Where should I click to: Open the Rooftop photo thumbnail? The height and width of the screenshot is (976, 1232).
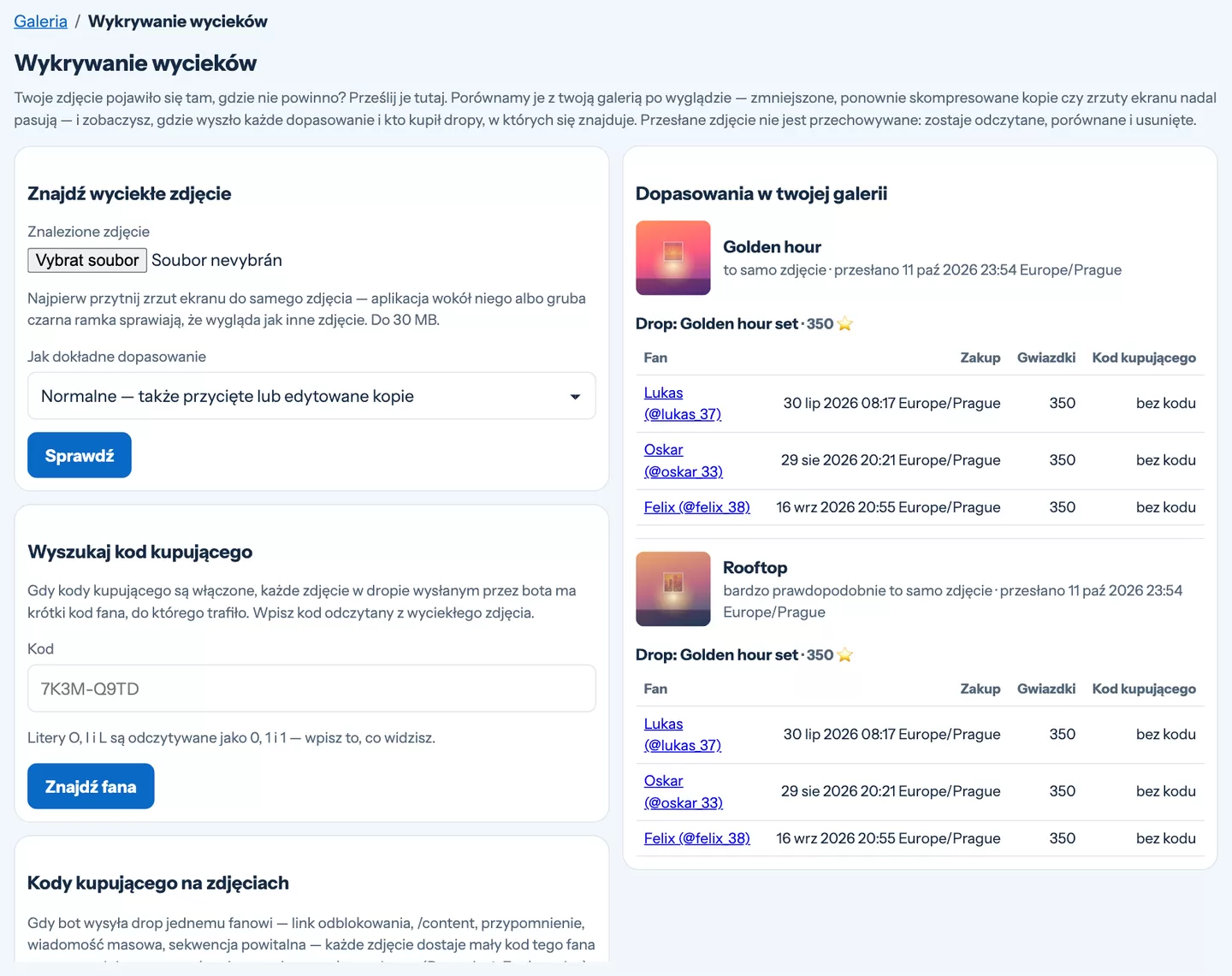(673, 589)
